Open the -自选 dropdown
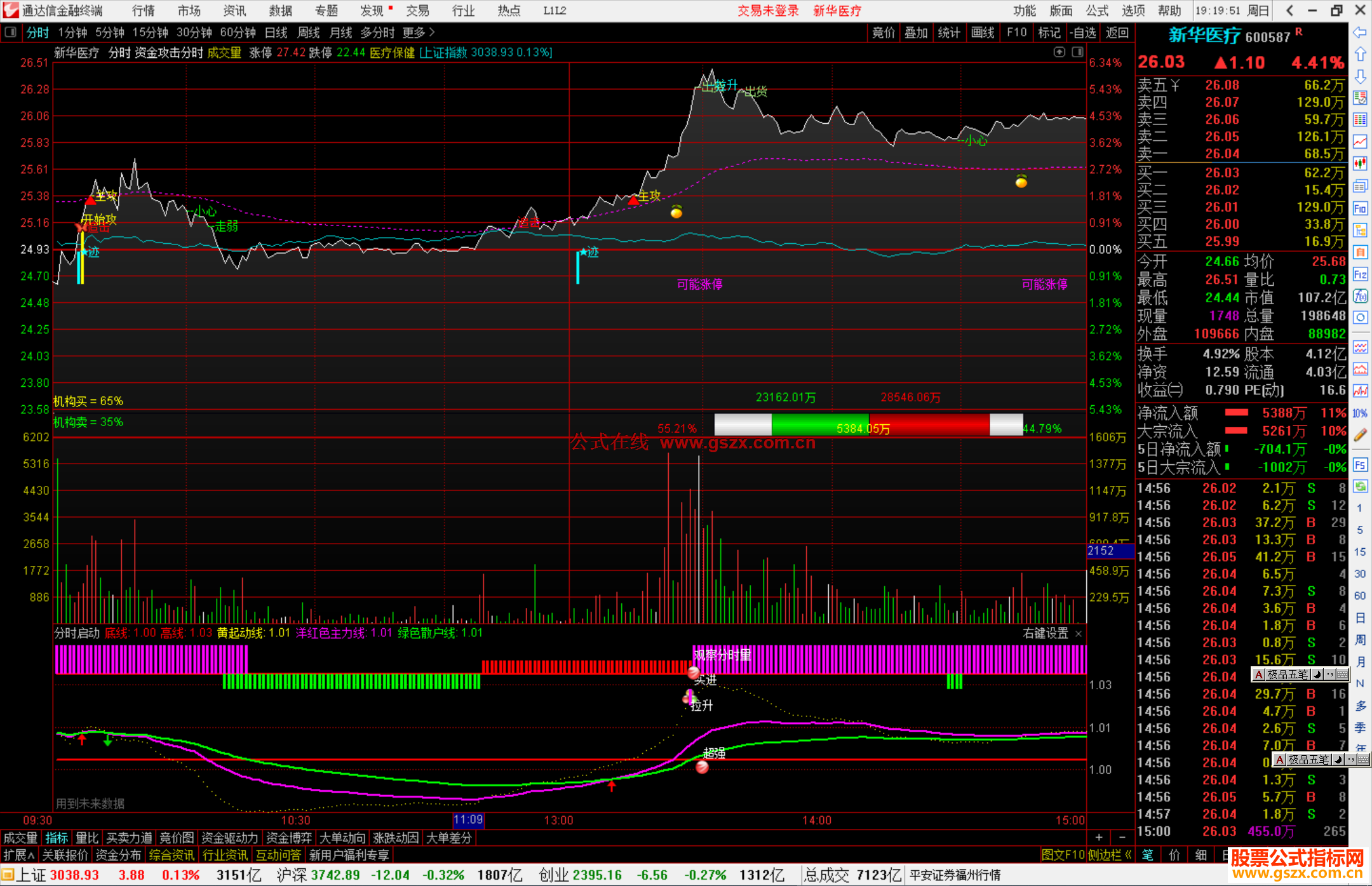 click(1082, 32)
